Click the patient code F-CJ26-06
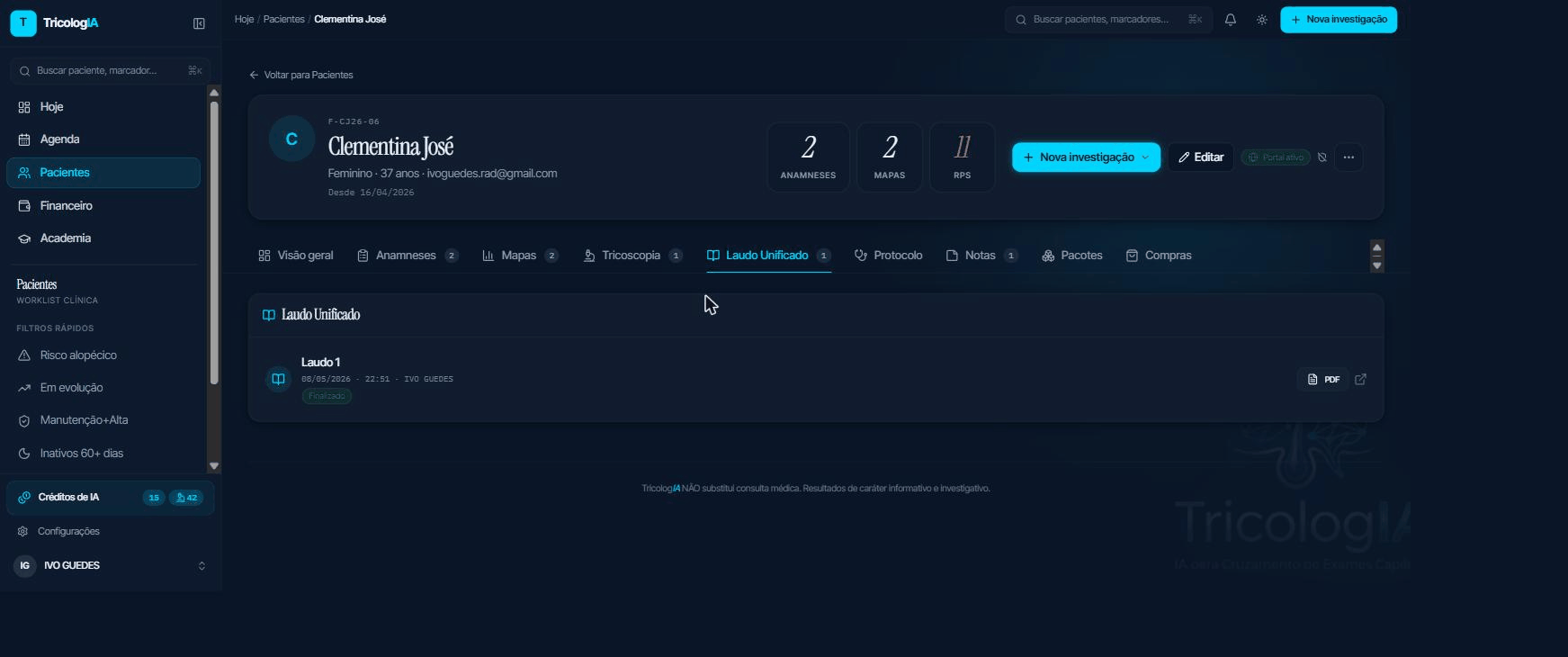This screenshot has height=657, width=1568. tap(354, 121)
